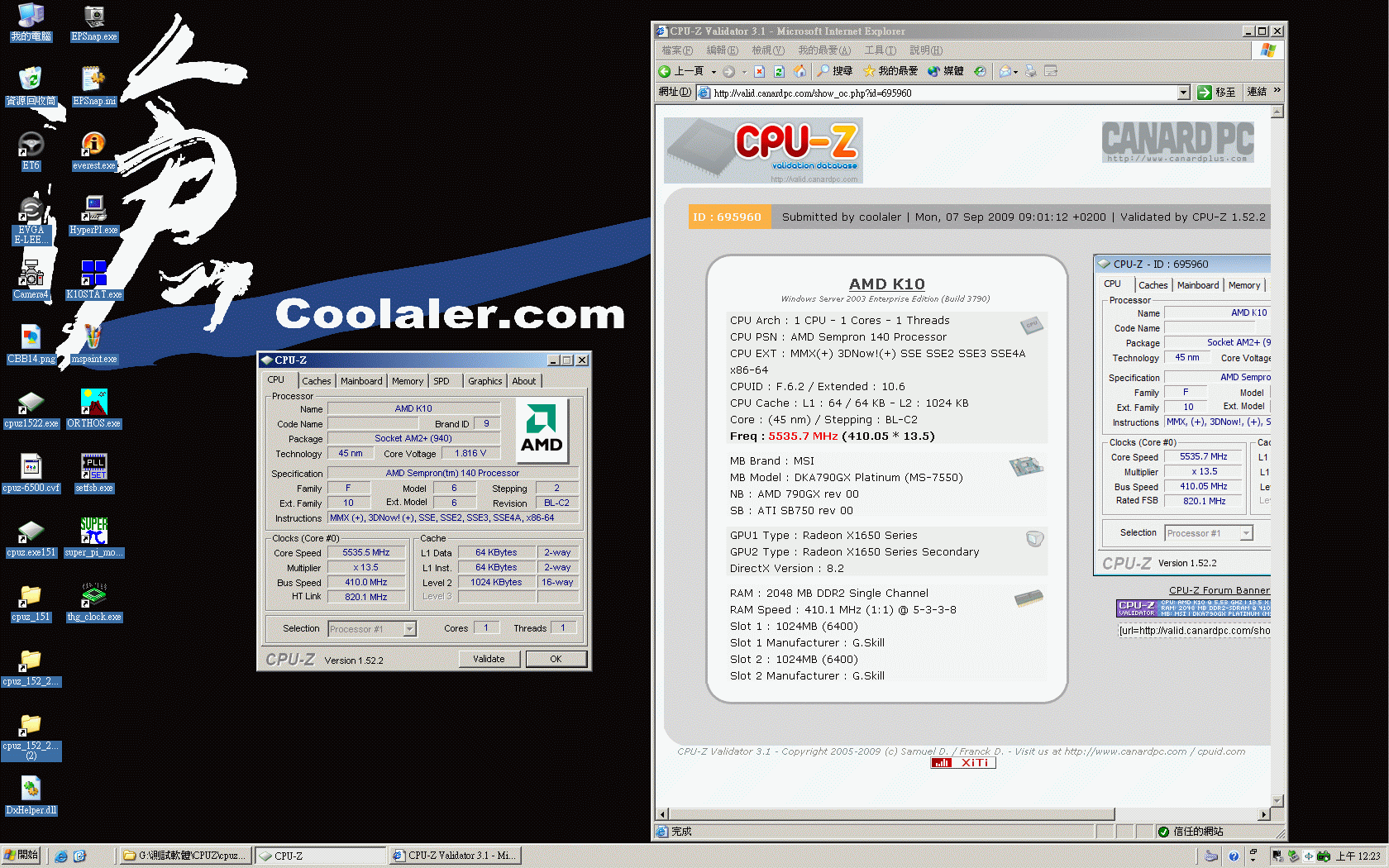Open the Recycle Bin desktop icon
Image resolution: width=1389 pixels, height=868 pixels.
pyautogui.click(x=31, y=86)
